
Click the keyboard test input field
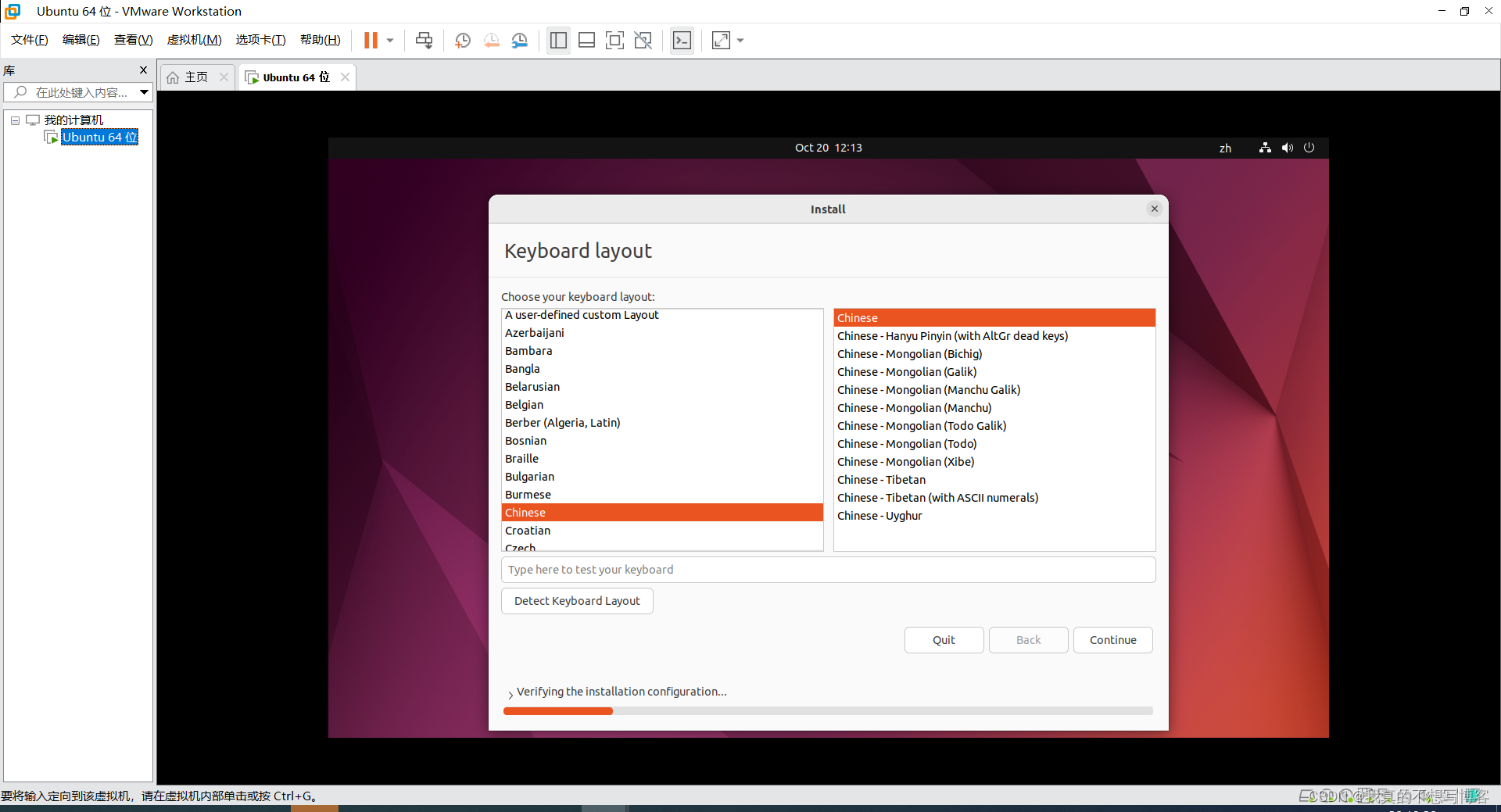coord(828,570)
